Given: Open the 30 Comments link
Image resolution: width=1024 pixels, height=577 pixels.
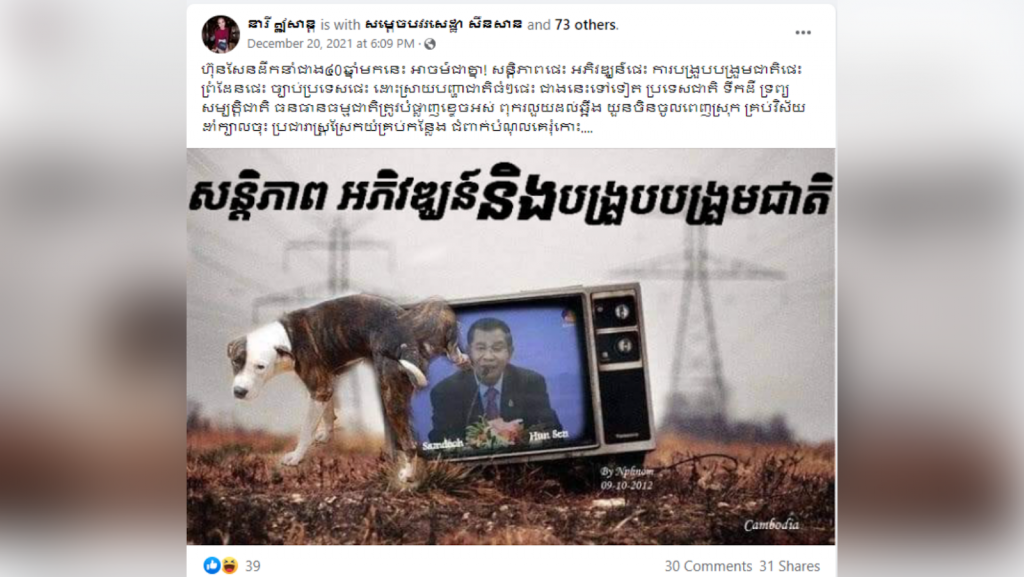Looking at the screenshot, I should tap(708, 566).
